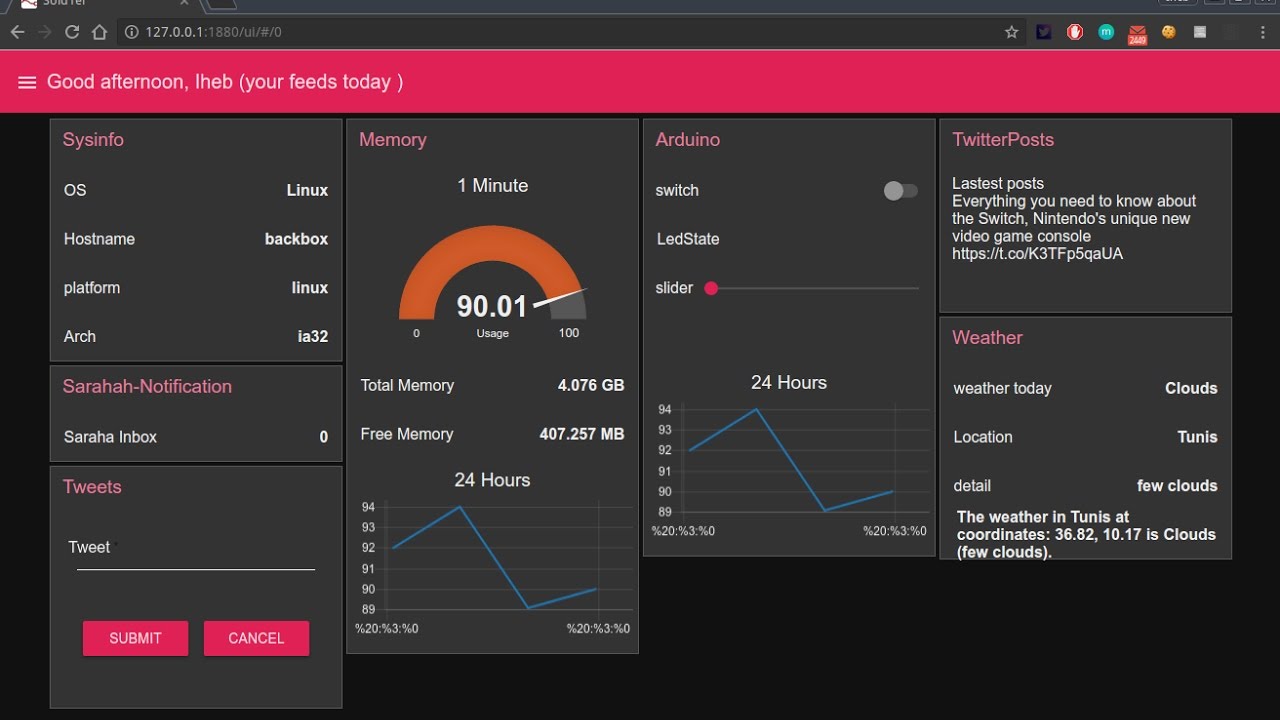Click the Arduino 24 Hours line chart
Screen dimensions: 1280x720
coord(789,468)
